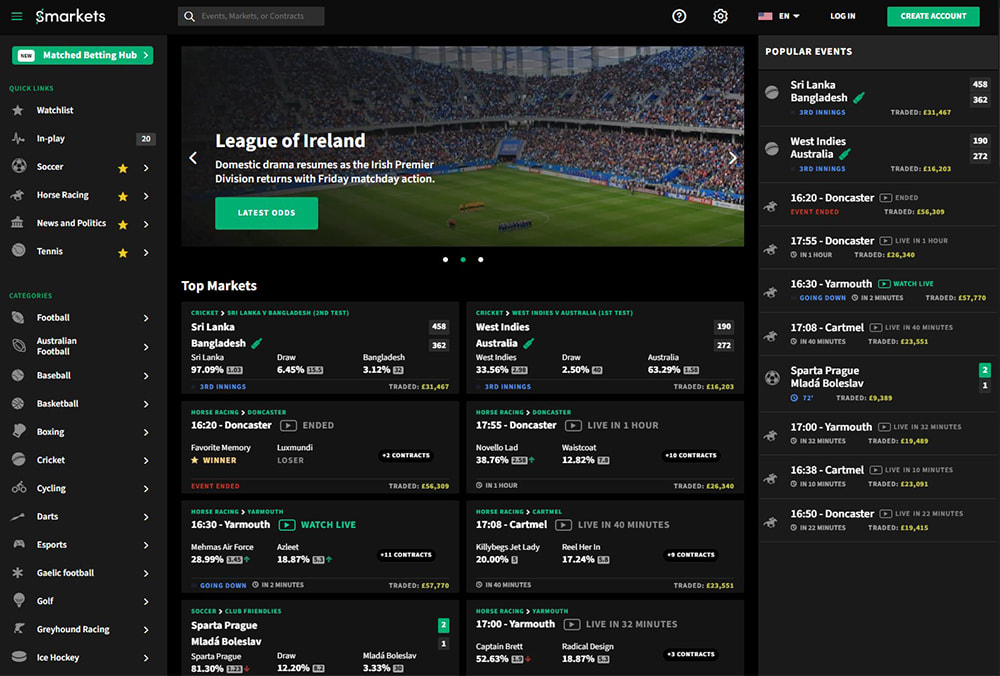
Task: Click the Tennis ball icon
Action: 19,251
